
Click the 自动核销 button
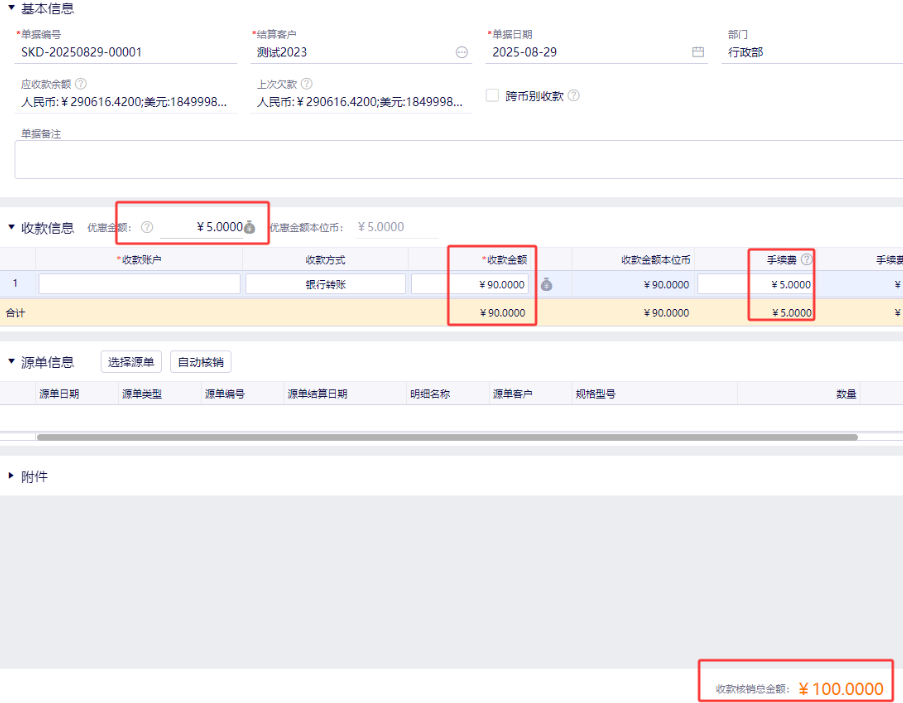pyautogui.click(x=200, y=362)
